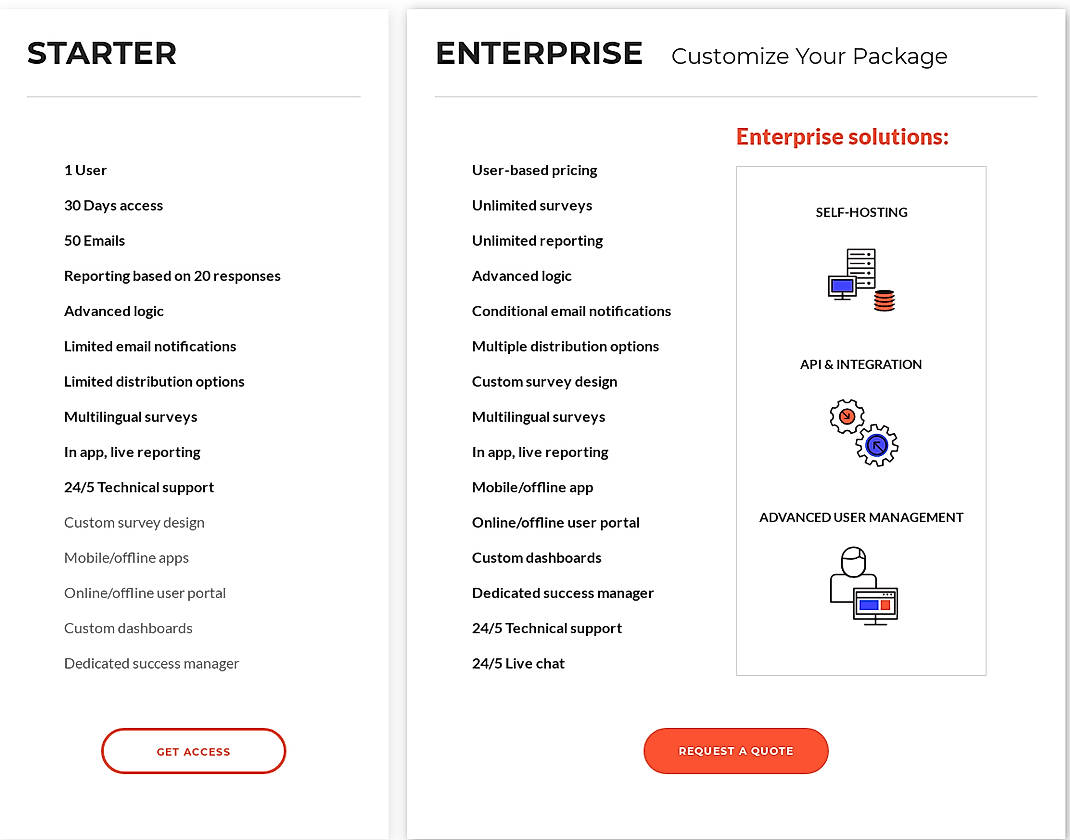Click Unlimited surveys in Enterprise list
The image size is (1070, 840).
[532, 205]
